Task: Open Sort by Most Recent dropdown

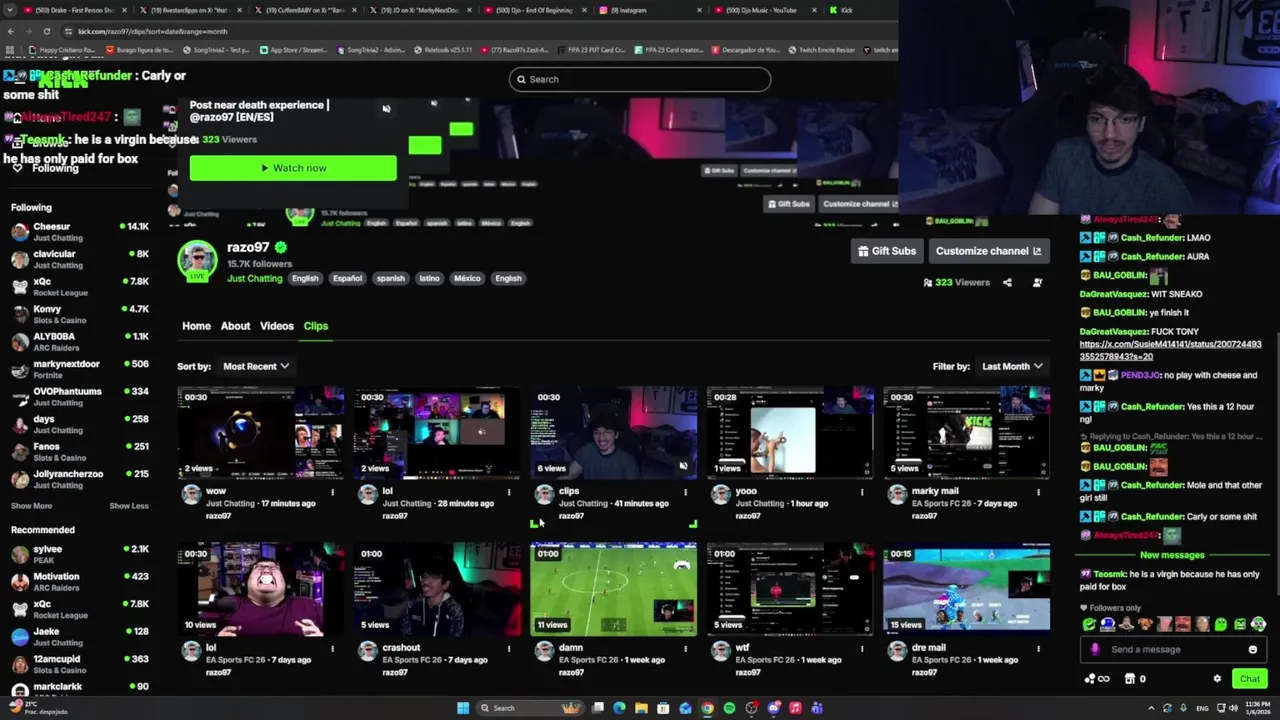Action: click(256, 366)
